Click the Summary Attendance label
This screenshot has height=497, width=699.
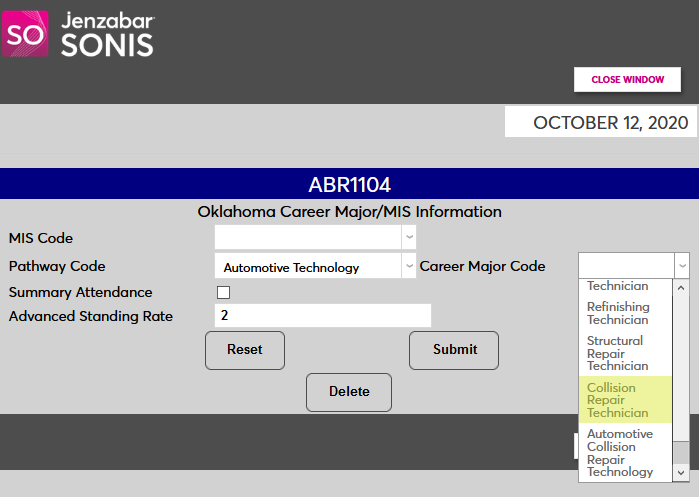click(81, 292)
